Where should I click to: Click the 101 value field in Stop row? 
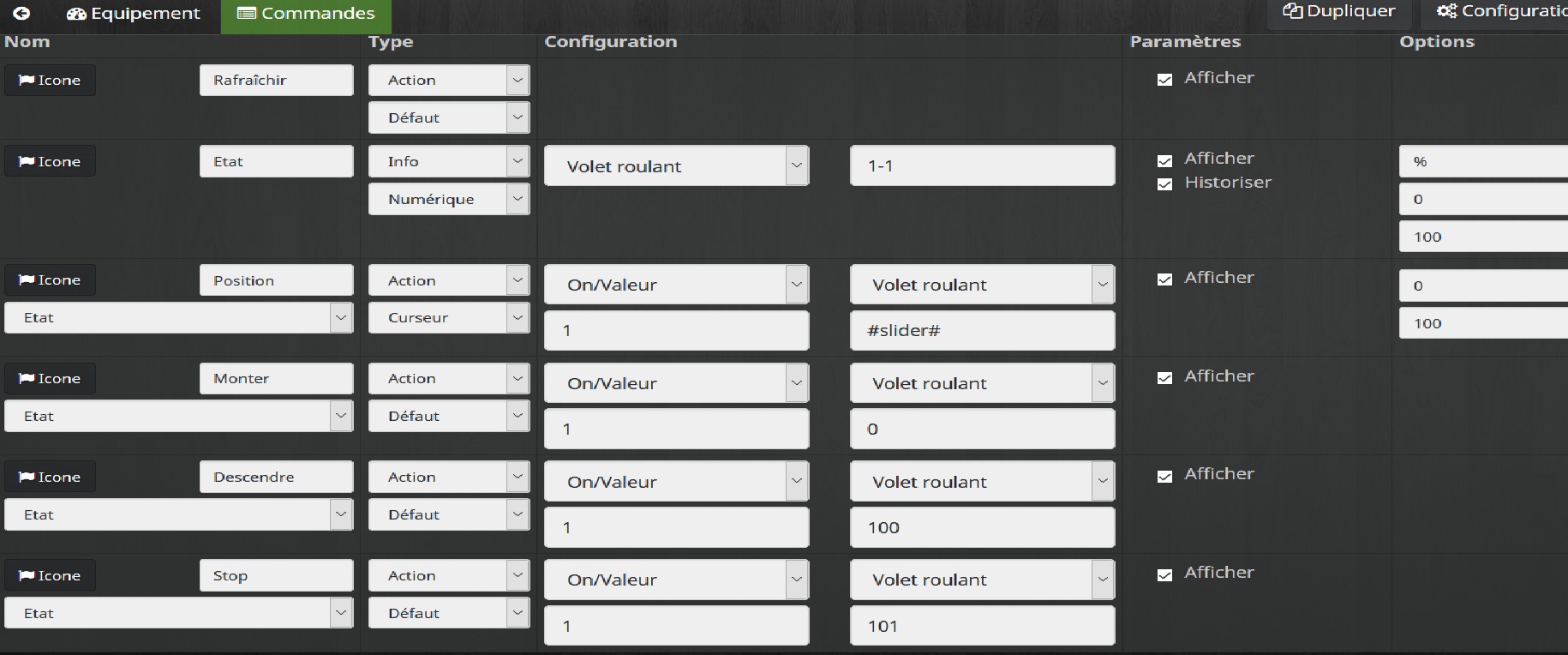pyautogui.click(x=982, y=626)
